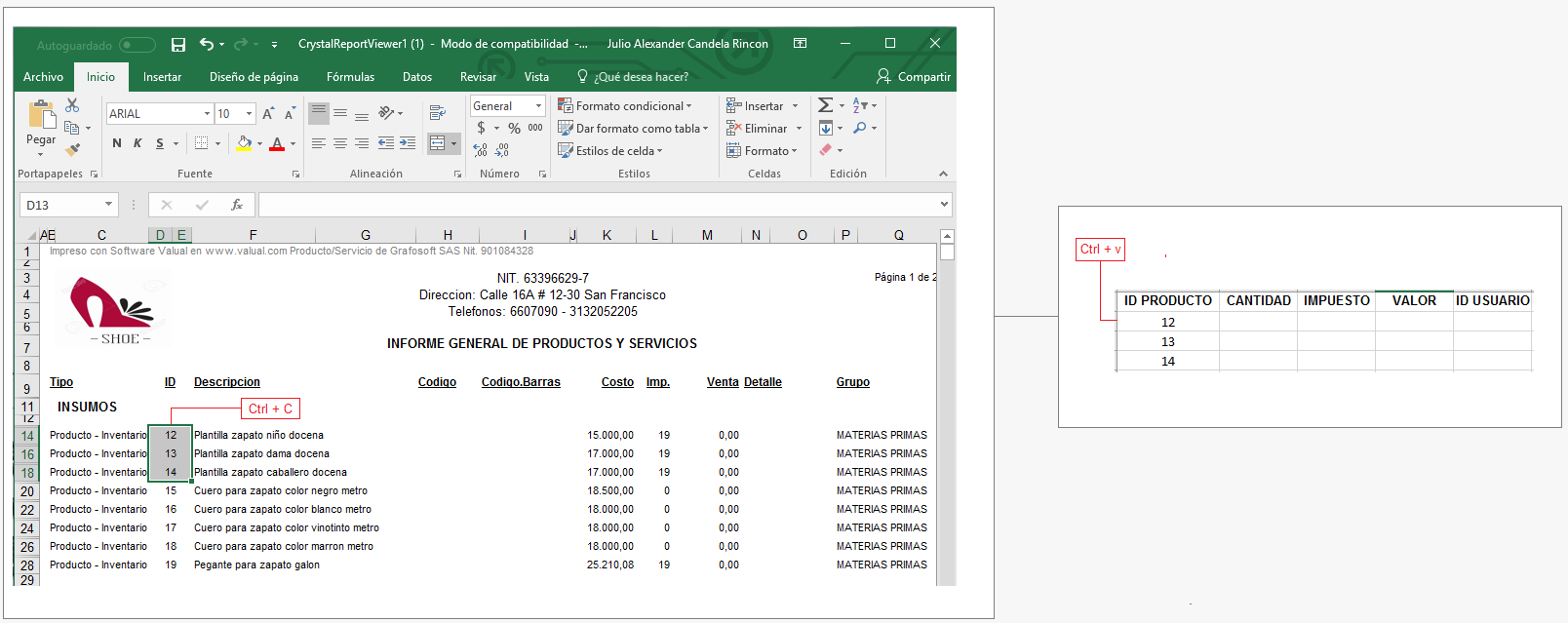Image resolution: width=1568 pixels, height=623 pixels.
Task: Click the Increase Font Size icon
Action: [x=268, y=114]
